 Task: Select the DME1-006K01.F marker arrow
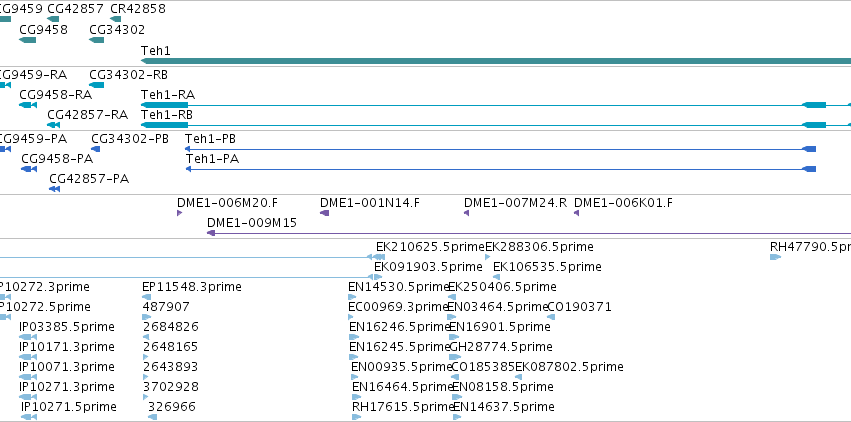[x=576, y=213]
